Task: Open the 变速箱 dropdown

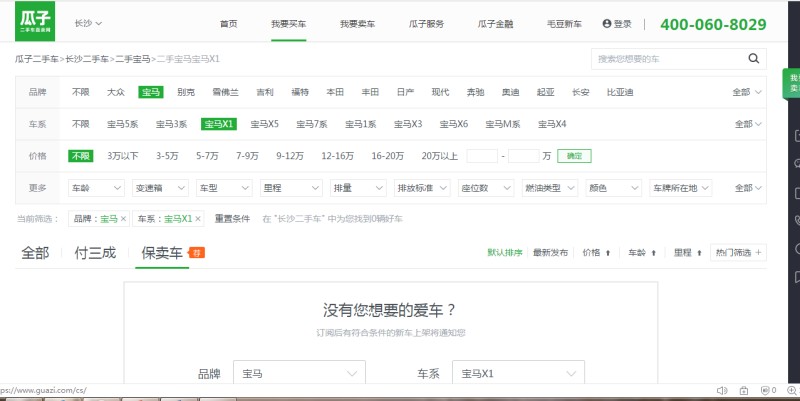Action: 160,188
